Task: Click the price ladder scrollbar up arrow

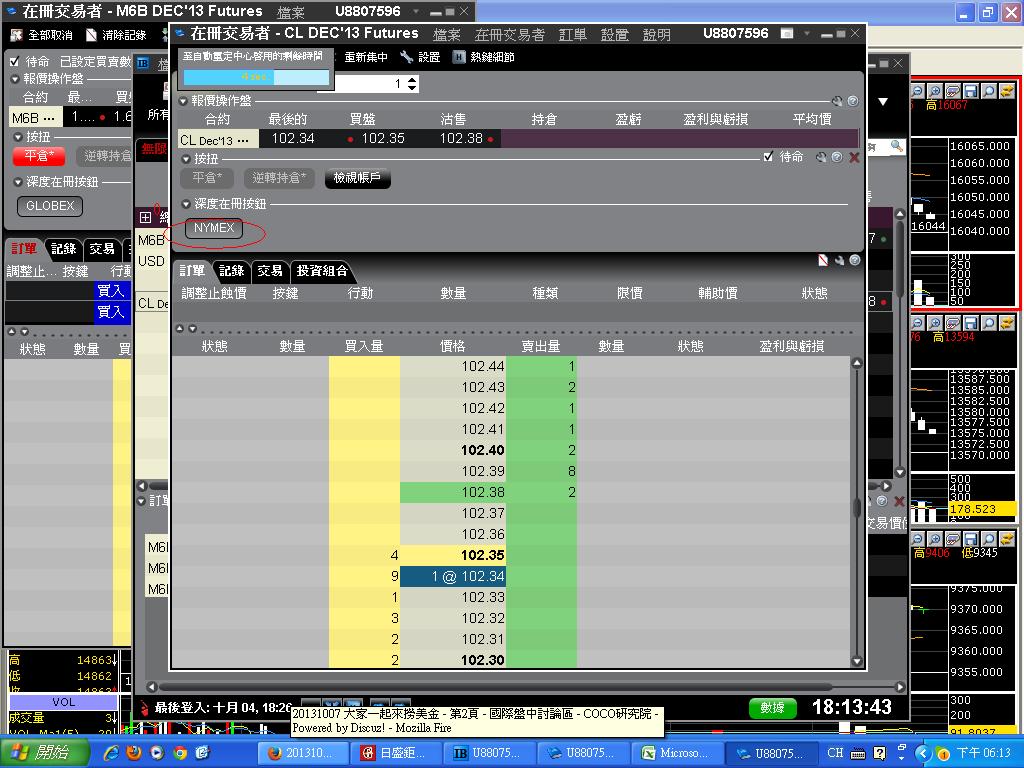Action: point(857,363)
